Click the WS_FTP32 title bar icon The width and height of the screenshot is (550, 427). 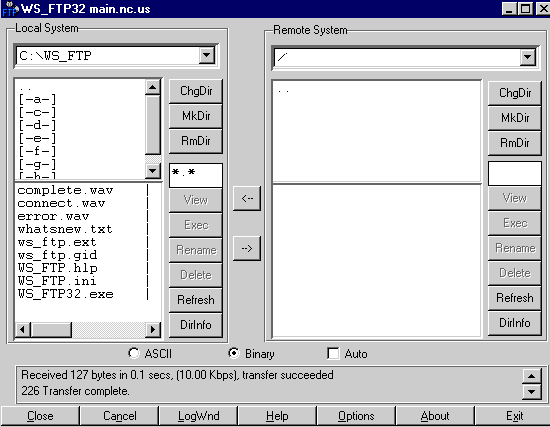(10, 9)
